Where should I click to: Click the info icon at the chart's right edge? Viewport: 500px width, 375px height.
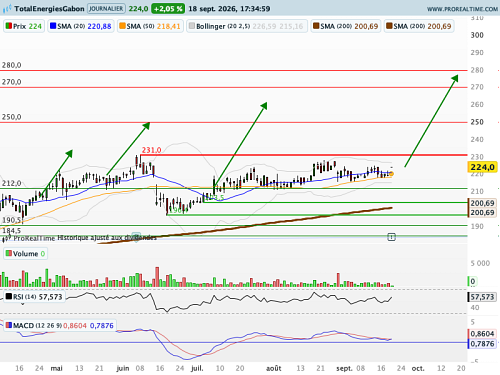click(x=391, y=237)
